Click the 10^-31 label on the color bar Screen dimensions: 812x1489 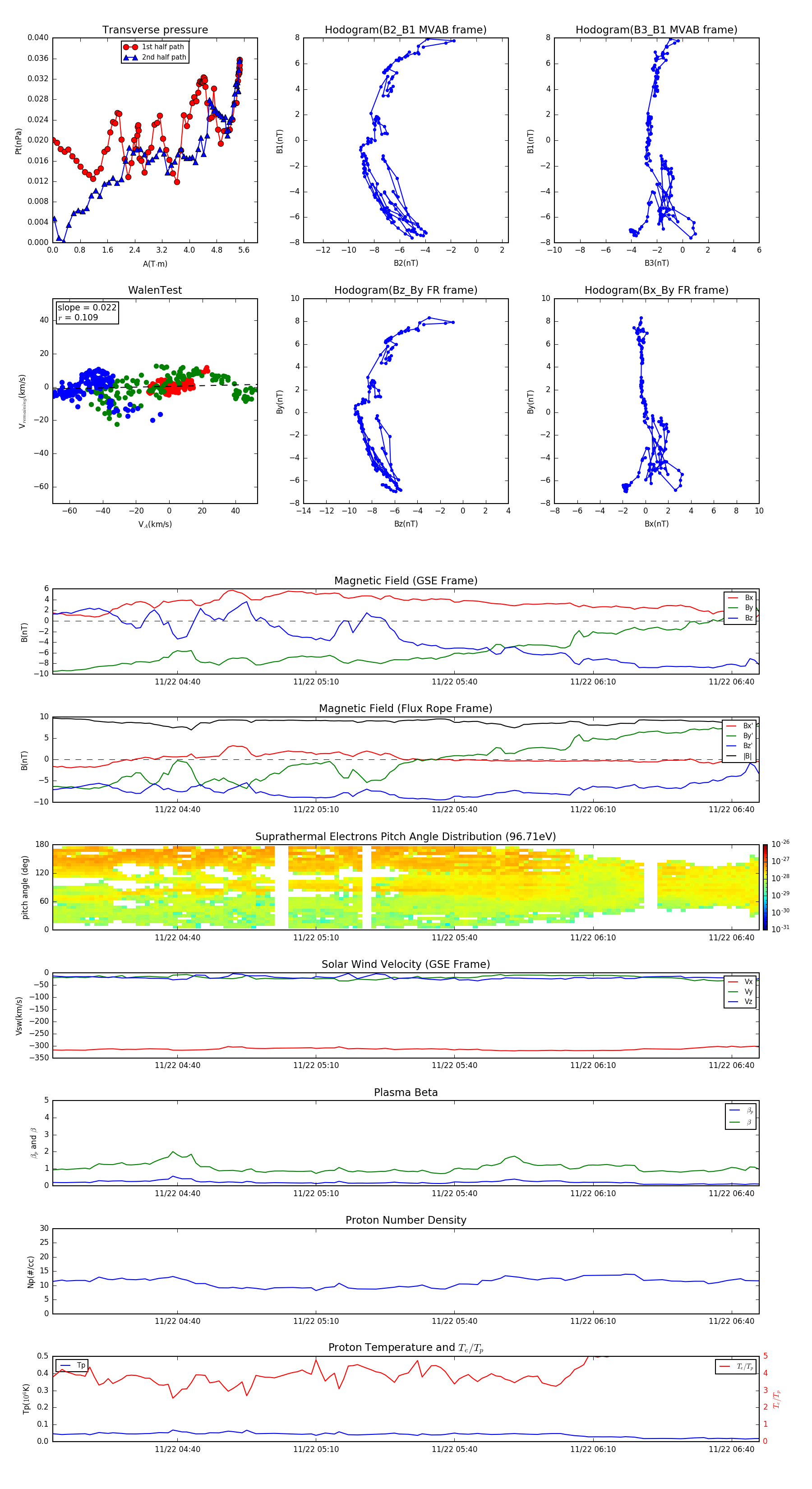[780, 929]
